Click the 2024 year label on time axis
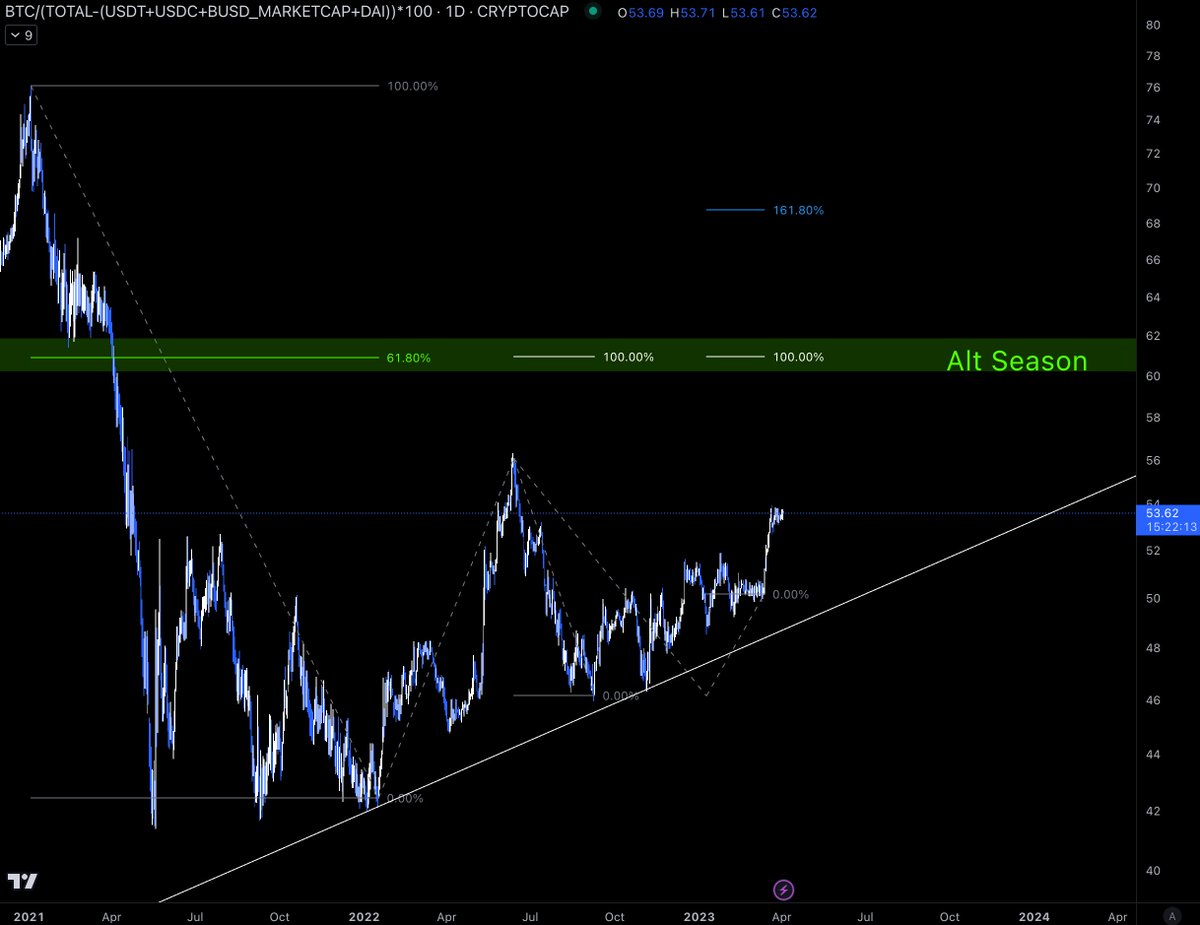 tap(1034, 916)
